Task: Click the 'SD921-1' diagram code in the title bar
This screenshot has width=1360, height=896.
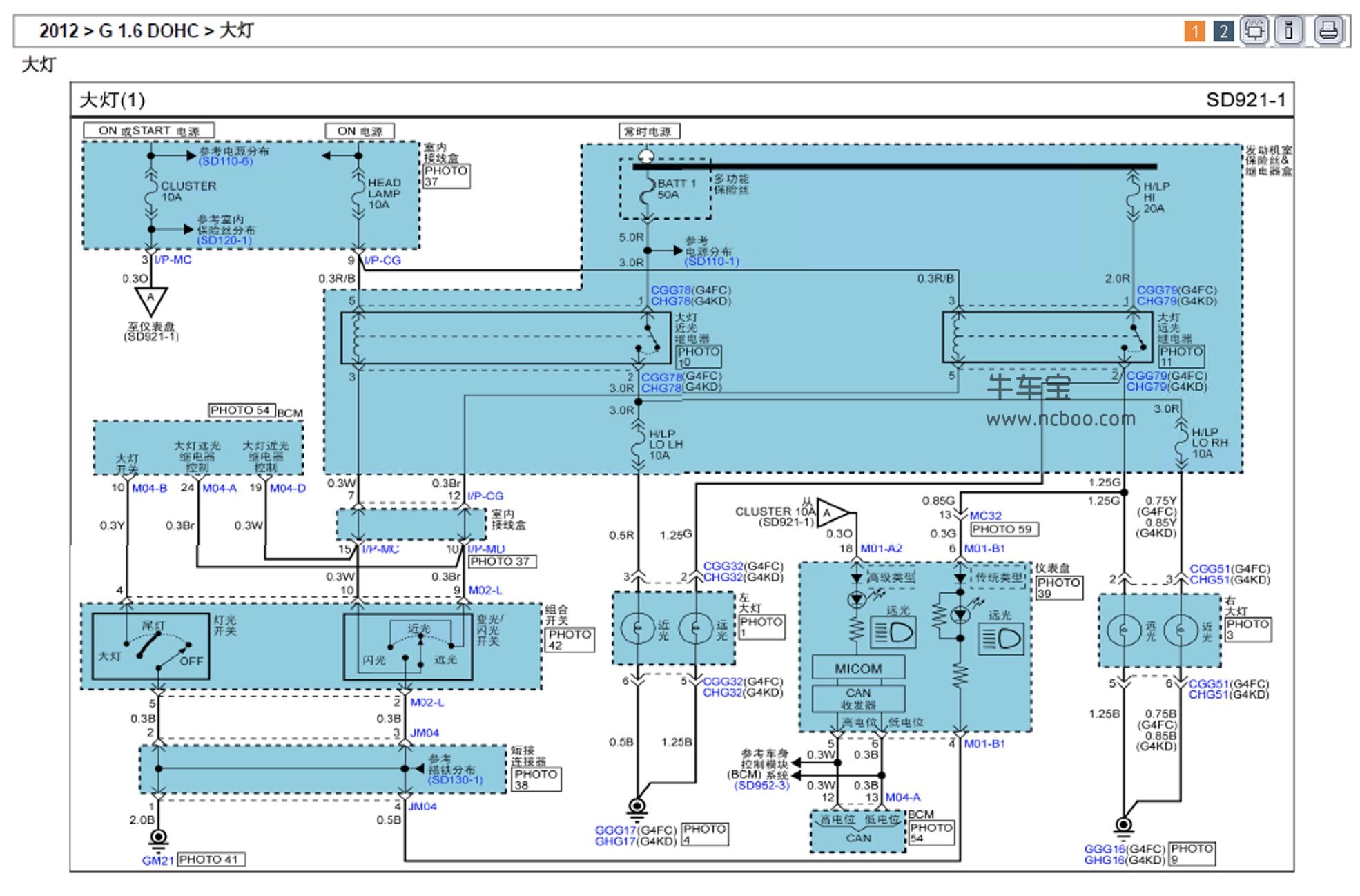Action: 1246,100
